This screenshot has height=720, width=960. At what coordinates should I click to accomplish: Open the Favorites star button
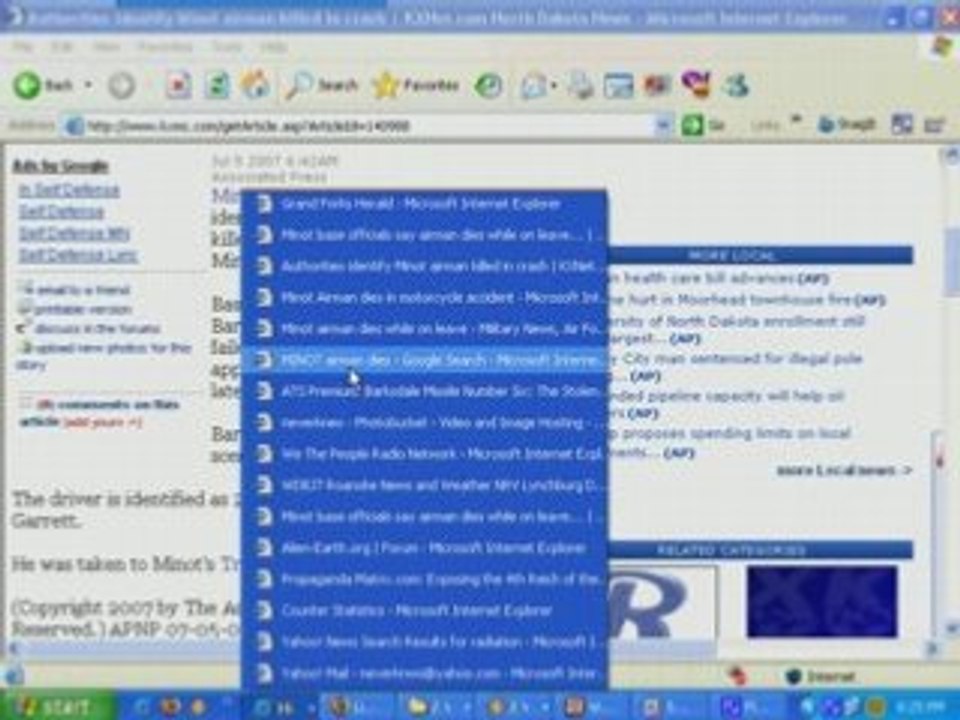(x=416, y=86)
